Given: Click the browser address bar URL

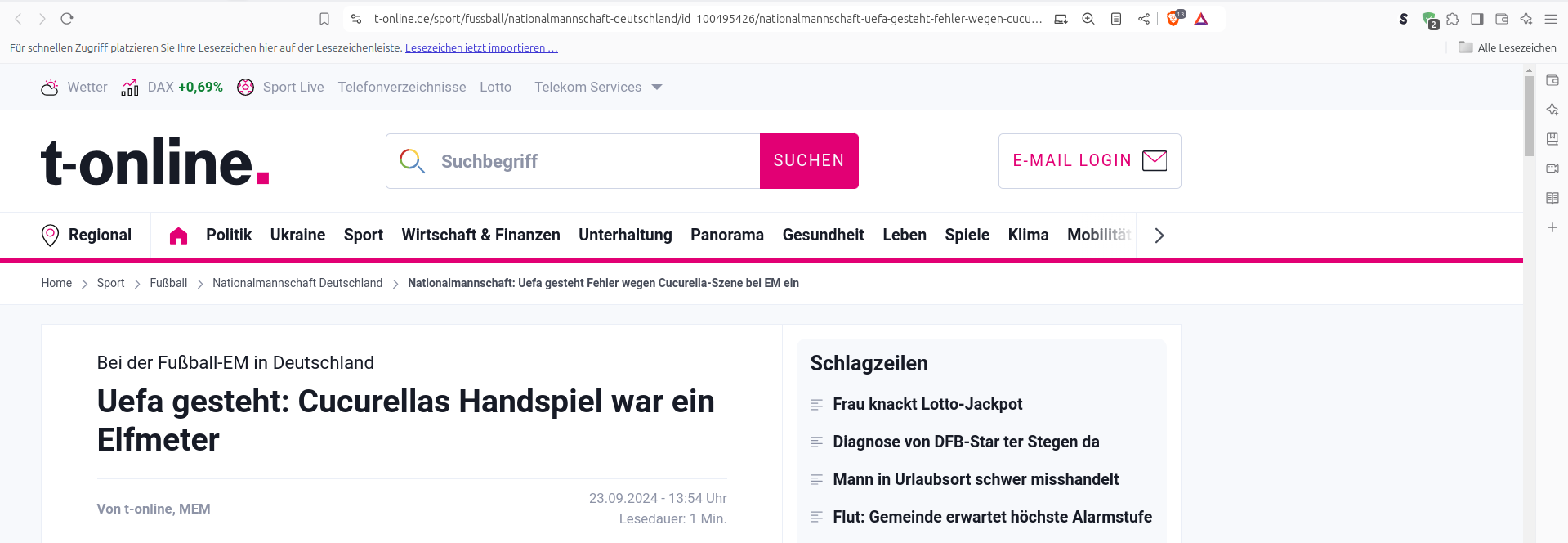Looking at the screenshot, I should (708, 19).
